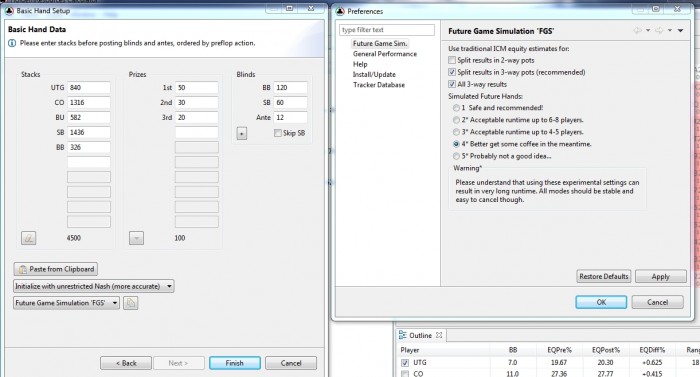Image resolution: width=700 pixels, height=377 pixels.
Task: Open the Nash initialization dropdown
Action: (94, 286)
